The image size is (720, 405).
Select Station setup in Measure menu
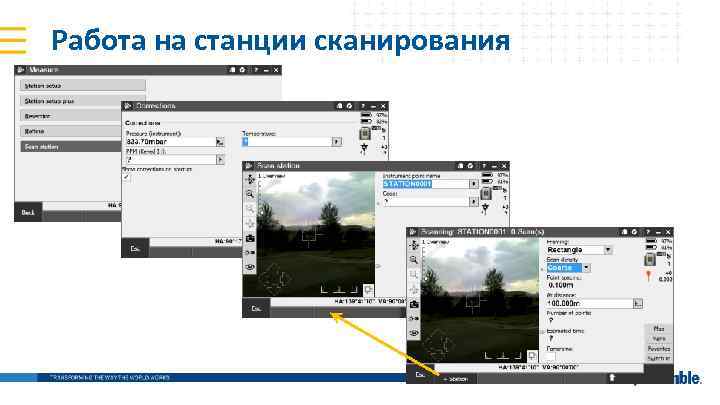tap(83, 86)
